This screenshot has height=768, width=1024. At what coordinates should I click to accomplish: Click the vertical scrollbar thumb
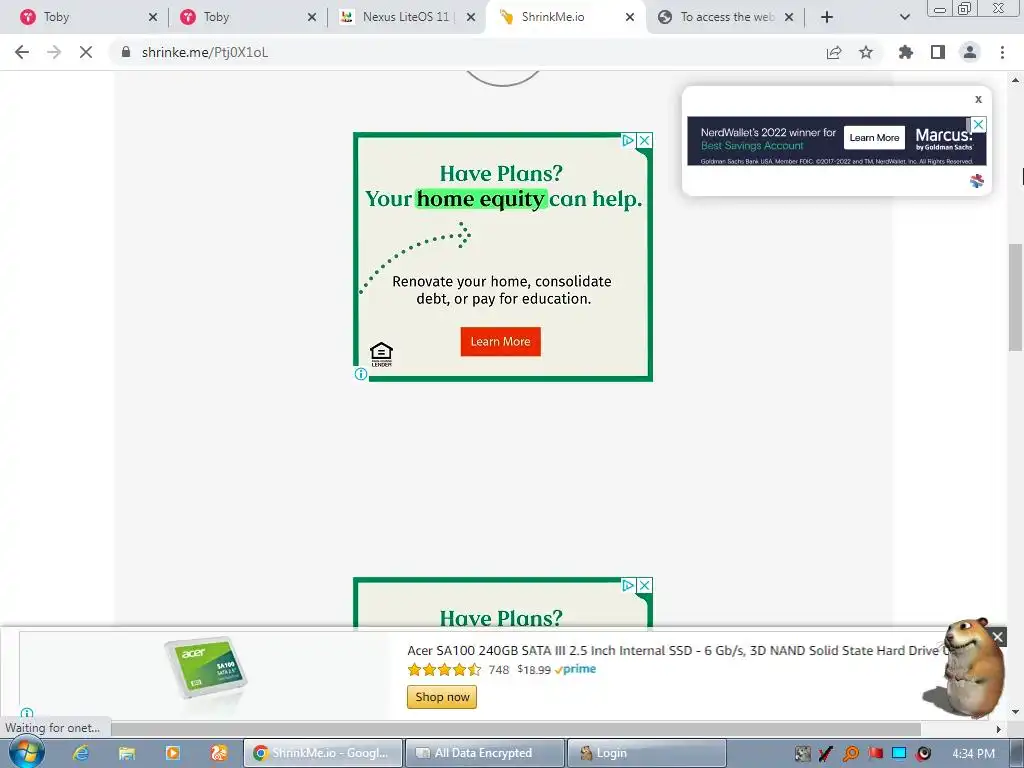point(1015,298)
